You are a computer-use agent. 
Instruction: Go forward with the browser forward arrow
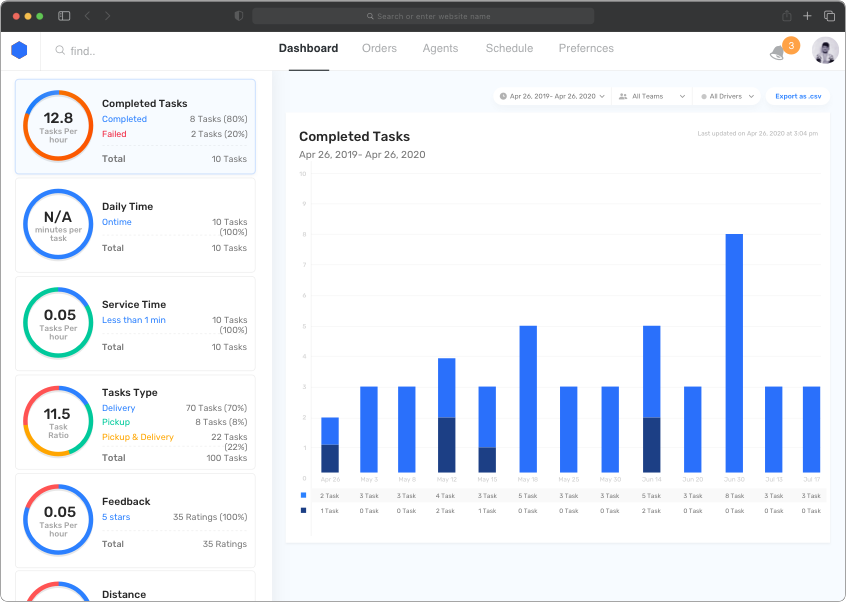pos(107,16)
